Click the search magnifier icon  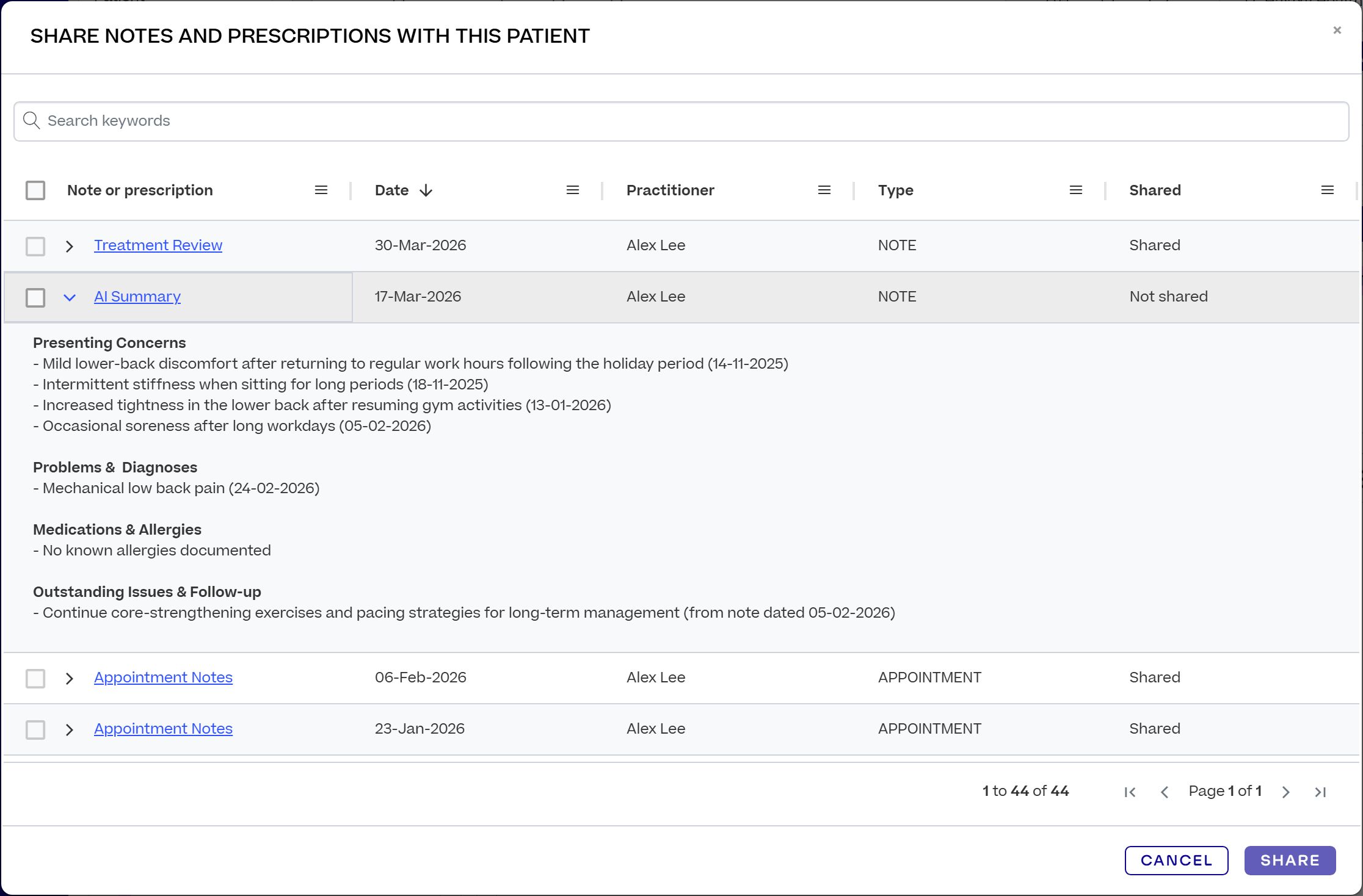pos(31,121)
